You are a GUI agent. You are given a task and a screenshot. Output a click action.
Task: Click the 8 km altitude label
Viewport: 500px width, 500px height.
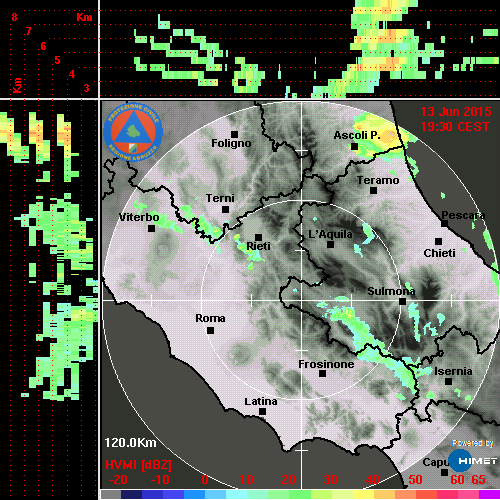14,17
